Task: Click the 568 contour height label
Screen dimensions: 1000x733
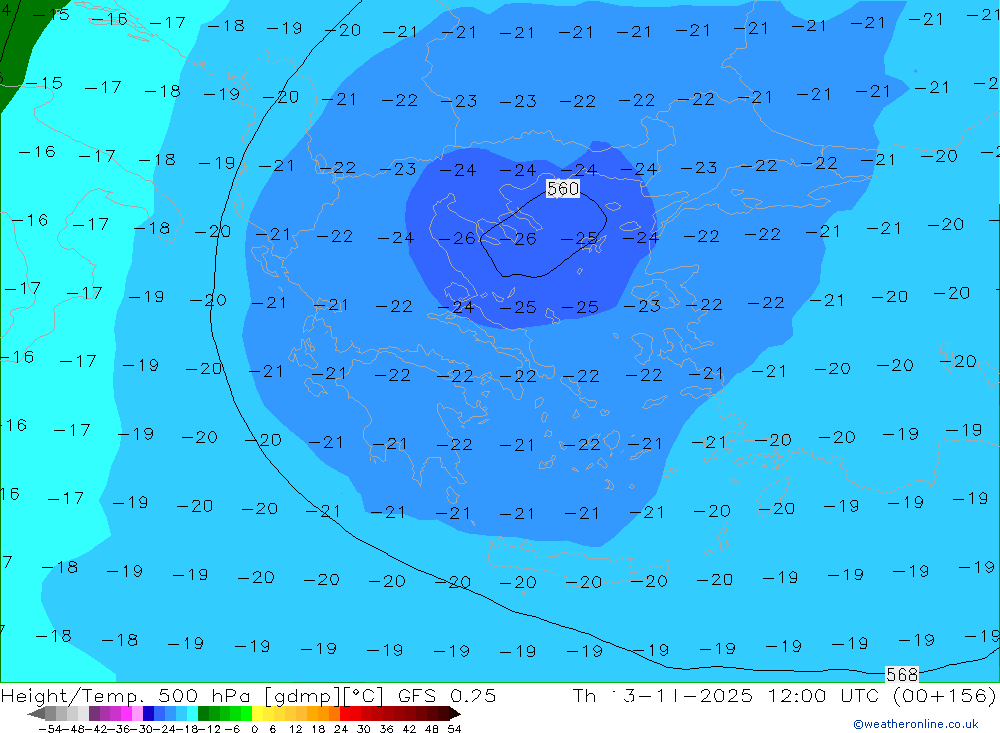Action: click(x=902, y=674)
